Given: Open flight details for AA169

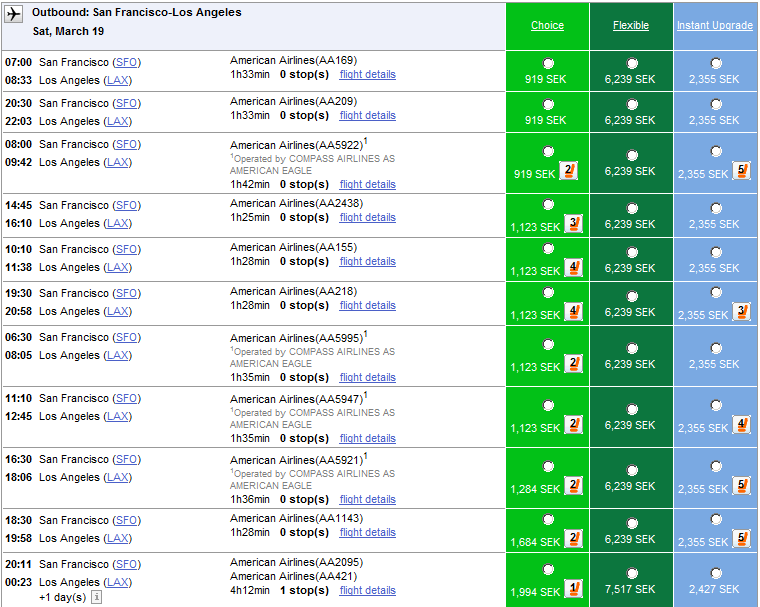Looking at the screenshot, I should [x=367, y=75].
